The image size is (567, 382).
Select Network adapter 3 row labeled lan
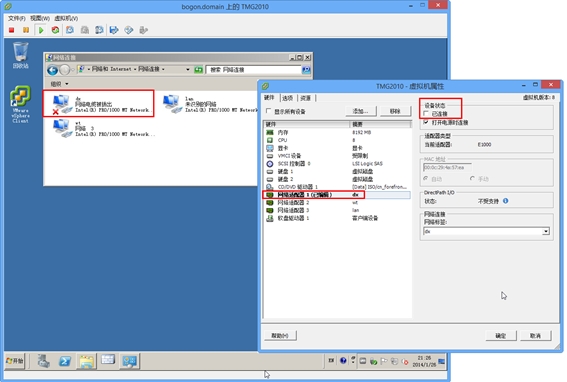click(337, 210)
